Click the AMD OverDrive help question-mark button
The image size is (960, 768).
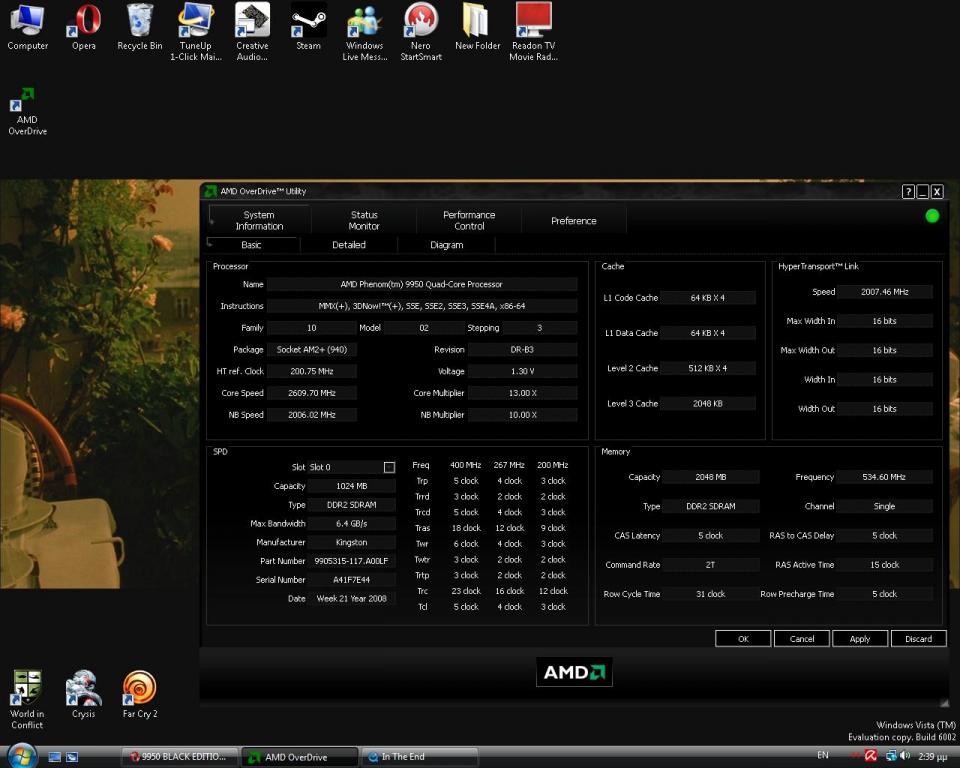909,192
